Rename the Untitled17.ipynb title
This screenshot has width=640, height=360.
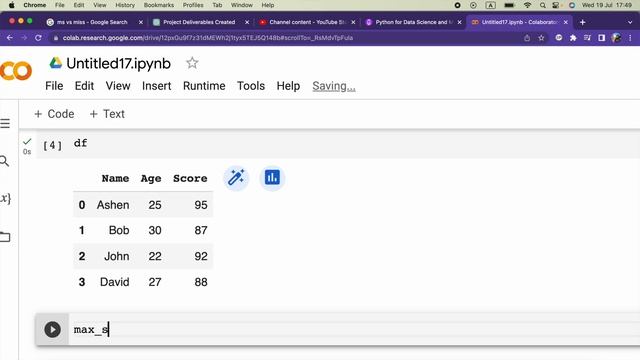pos(118,63)
